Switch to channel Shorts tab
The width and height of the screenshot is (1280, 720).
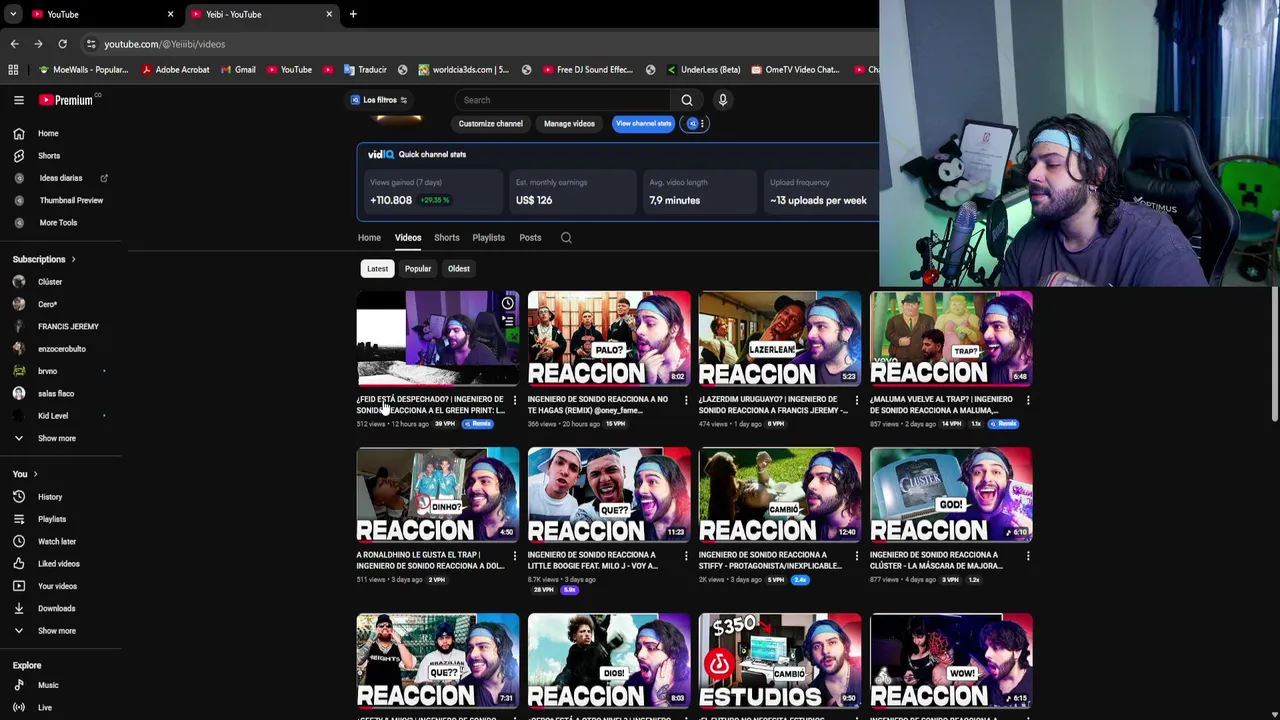447,238
